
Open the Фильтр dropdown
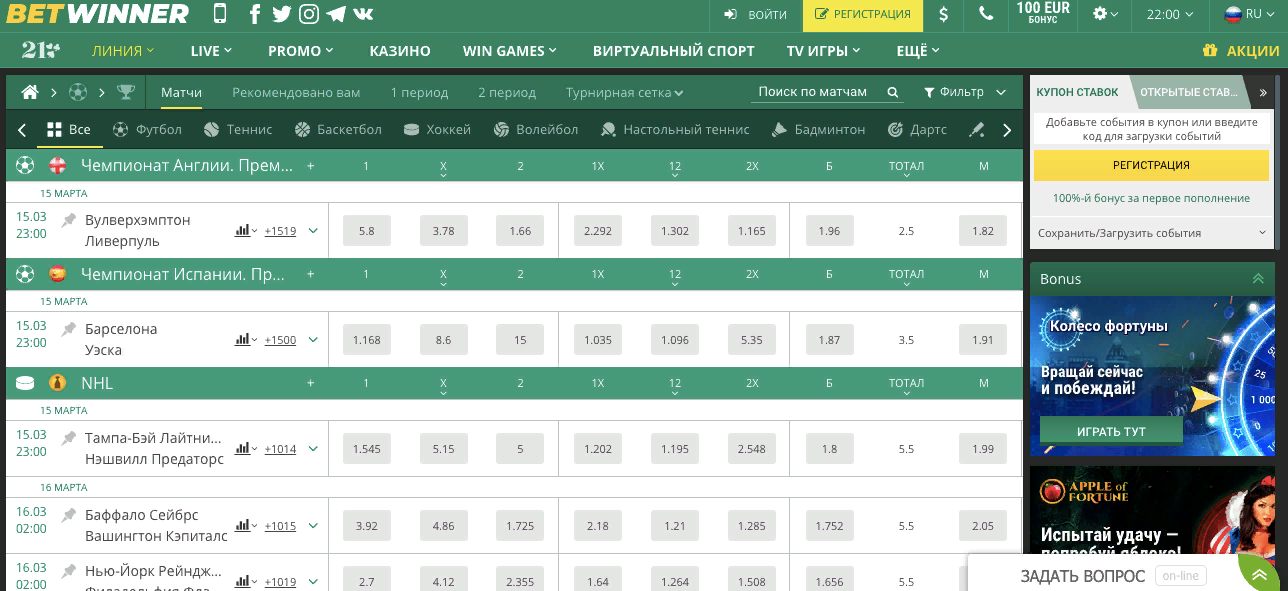point(964,92)
